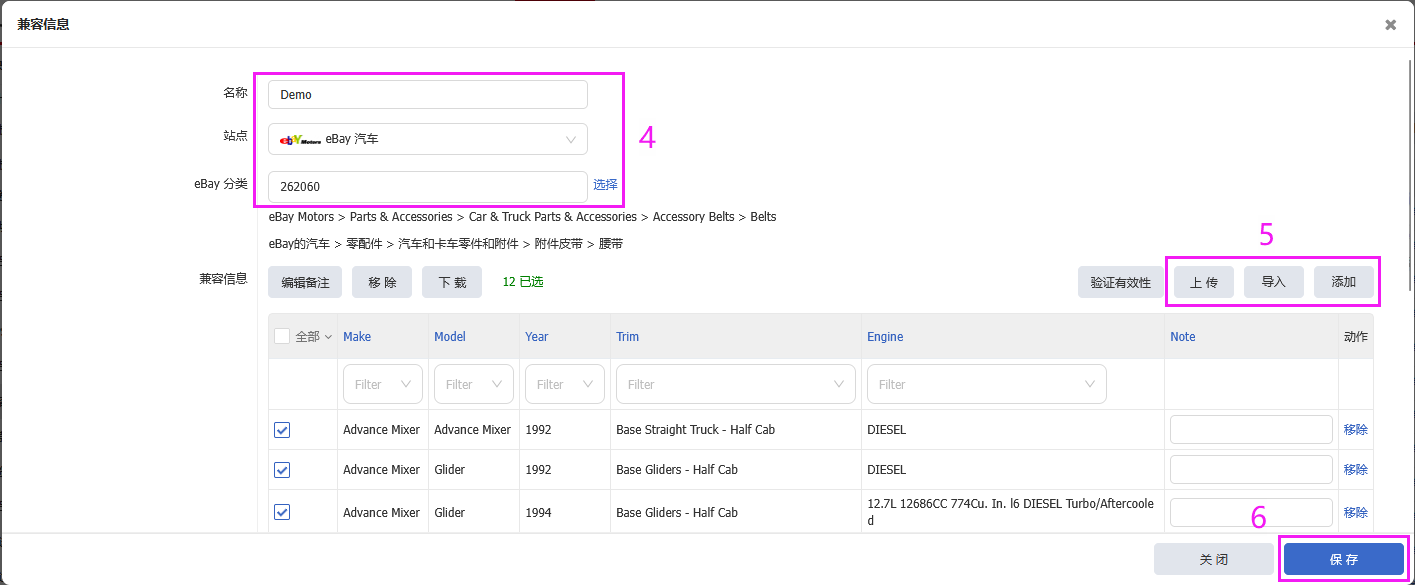Focus the 名称 field containing Demo
This screenshot has width=1415, height=585.
[x=428, y=95]
